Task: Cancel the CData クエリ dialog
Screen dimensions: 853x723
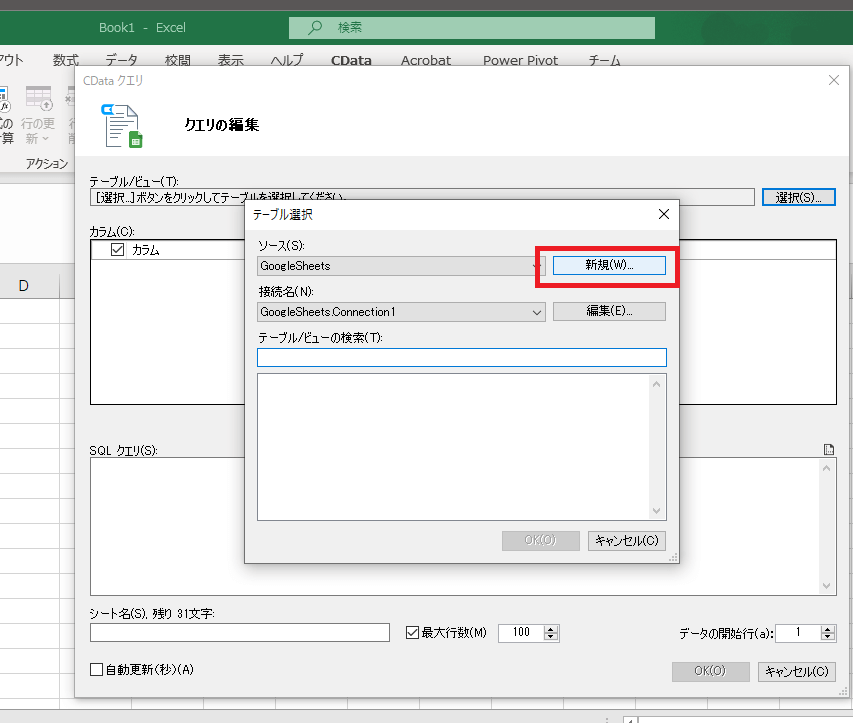Action: pos(796,672)
